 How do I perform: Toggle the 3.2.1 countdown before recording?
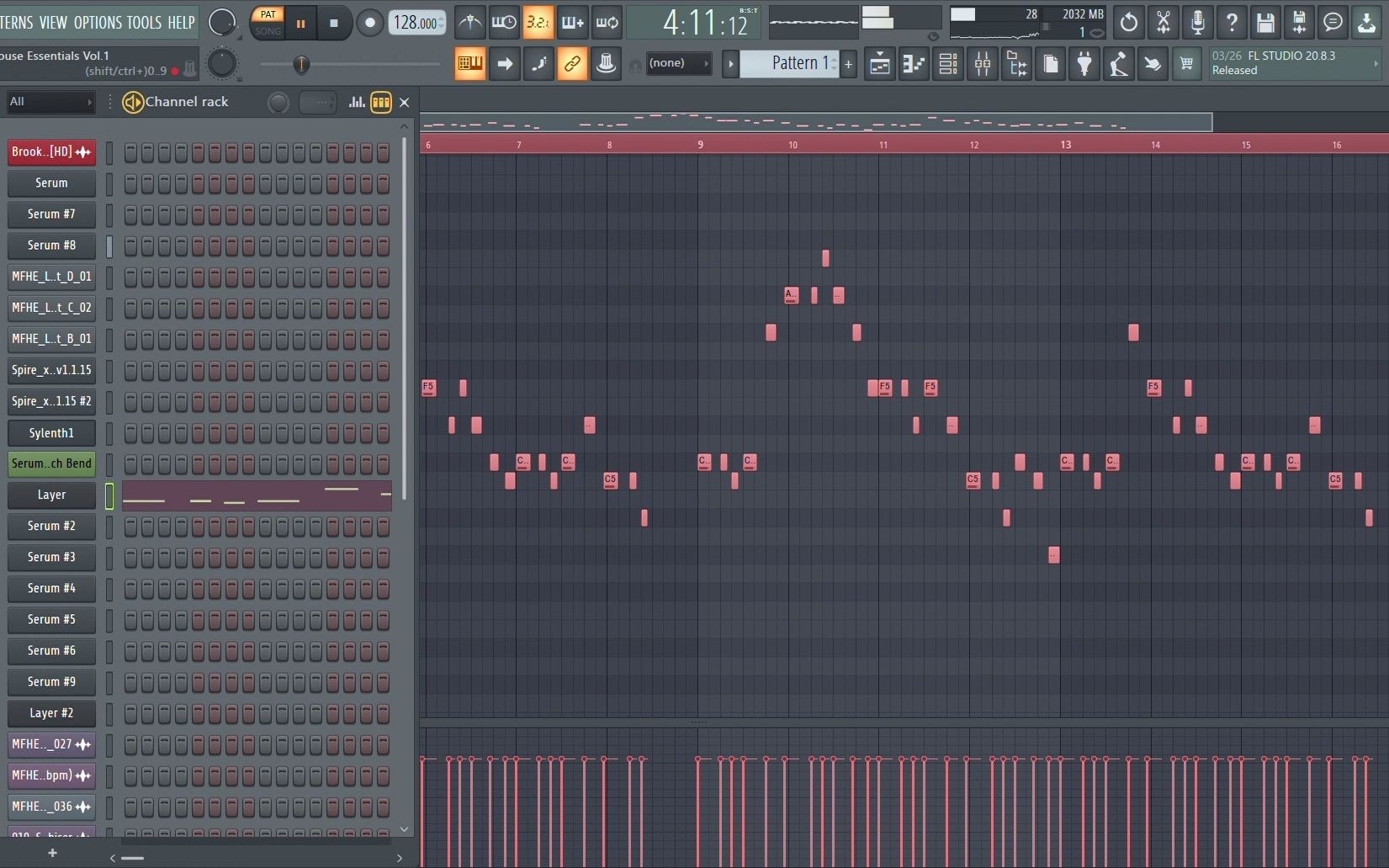(538, 23)
